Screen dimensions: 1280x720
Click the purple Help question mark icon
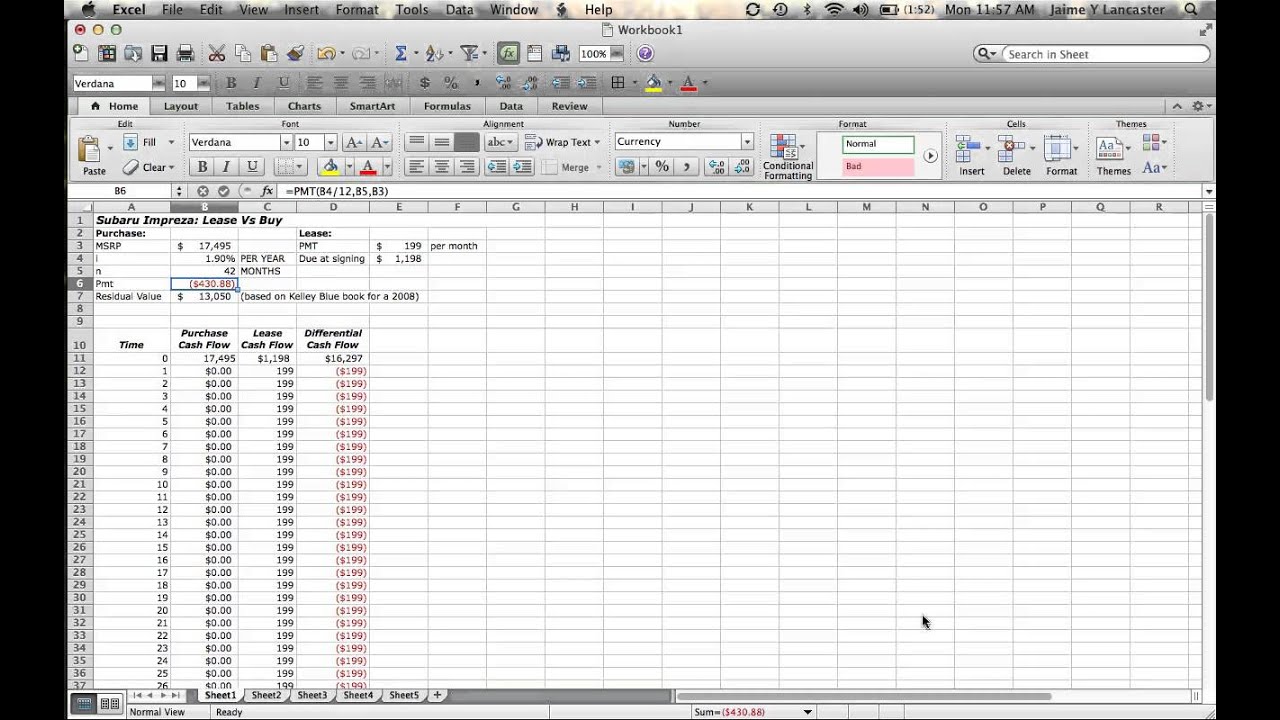click(645, 54)
